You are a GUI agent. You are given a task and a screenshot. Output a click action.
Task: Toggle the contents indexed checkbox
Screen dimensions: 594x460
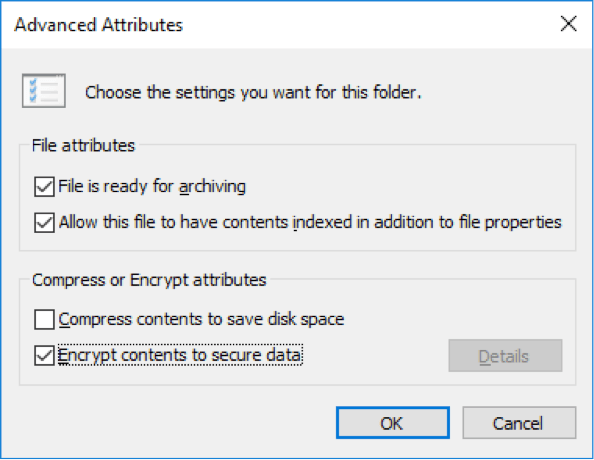pos(44,222)
